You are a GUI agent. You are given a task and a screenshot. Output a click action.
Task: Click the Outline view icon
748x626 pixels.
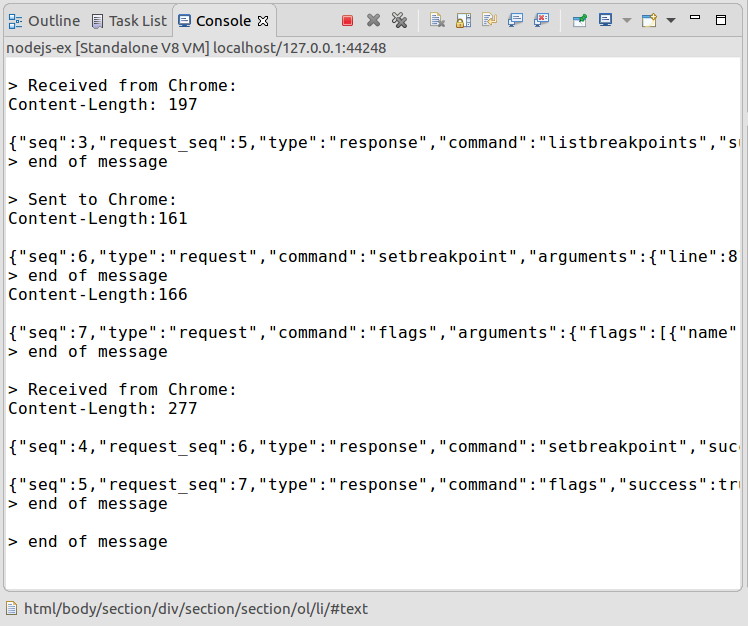point(16,21)
